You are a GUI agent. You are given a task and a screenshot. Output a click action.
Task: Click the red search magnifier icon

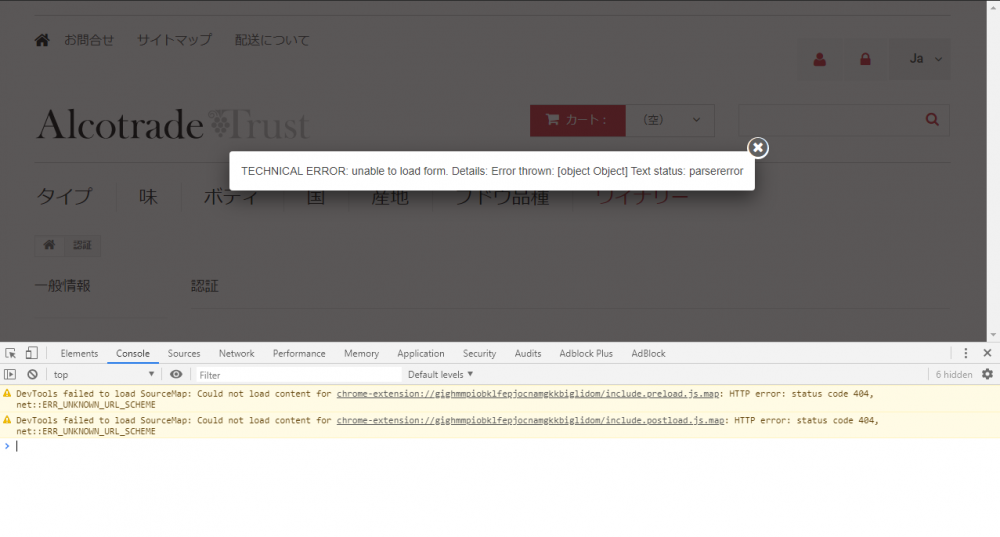[x=932, y=120]
